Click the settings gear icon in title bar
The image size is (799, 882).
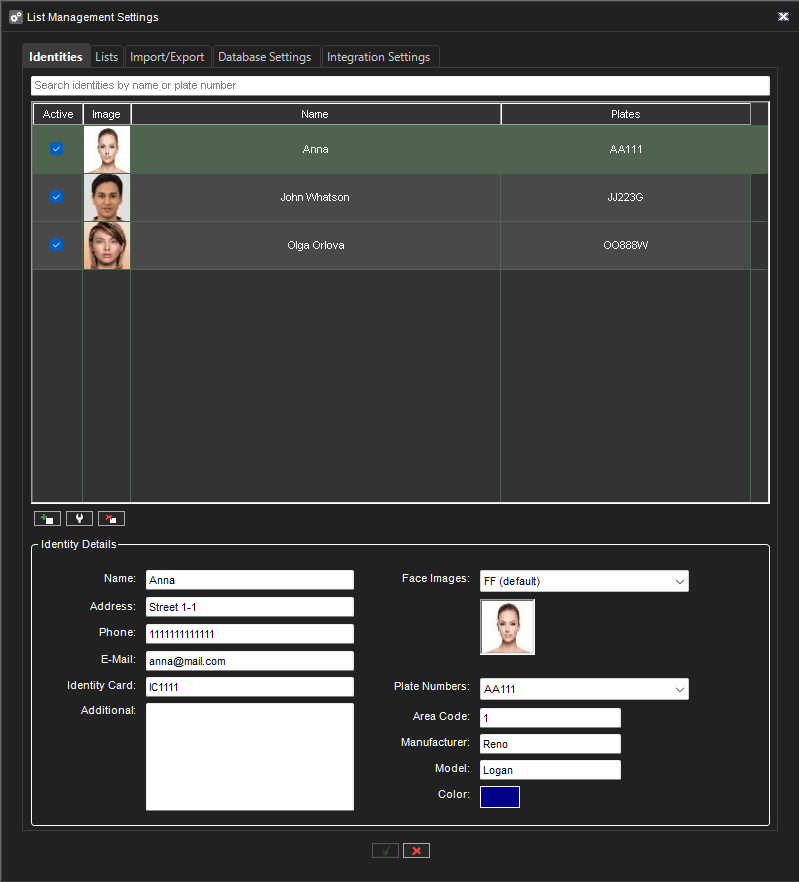click(x=15, y=17)
